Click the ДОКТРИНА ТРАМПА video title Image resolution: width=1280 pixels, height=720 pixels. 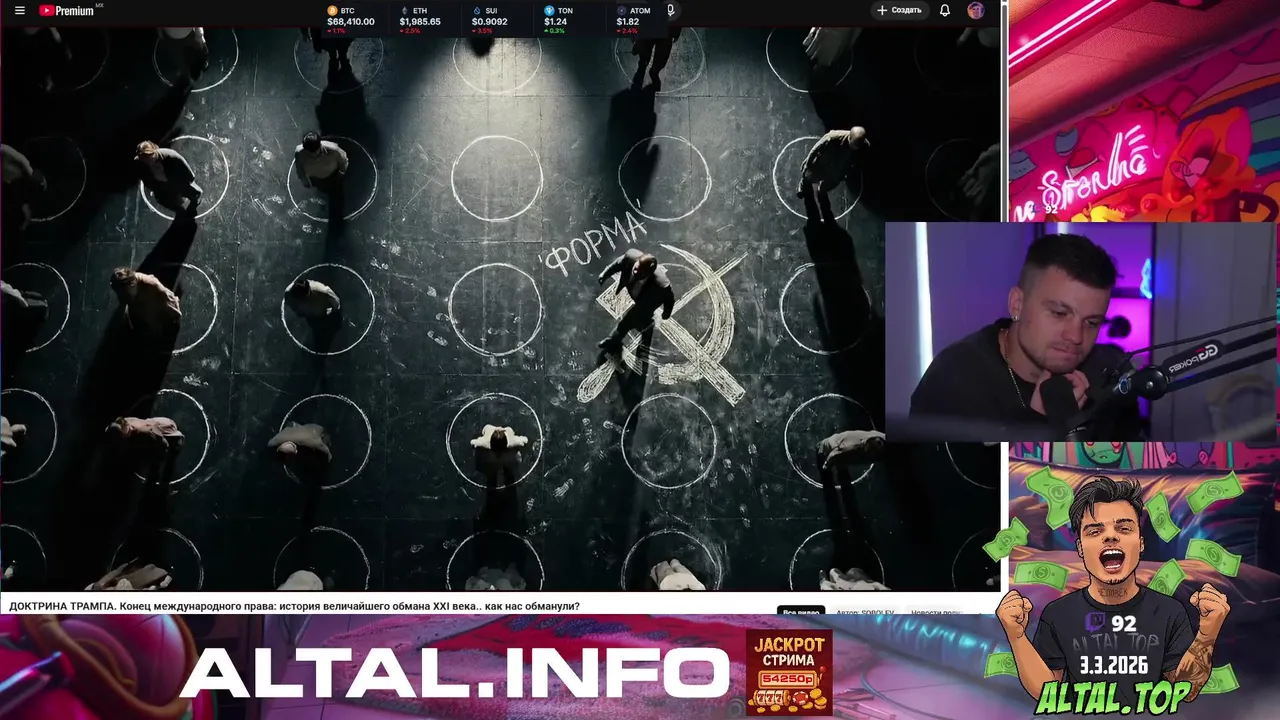point(294,606)
